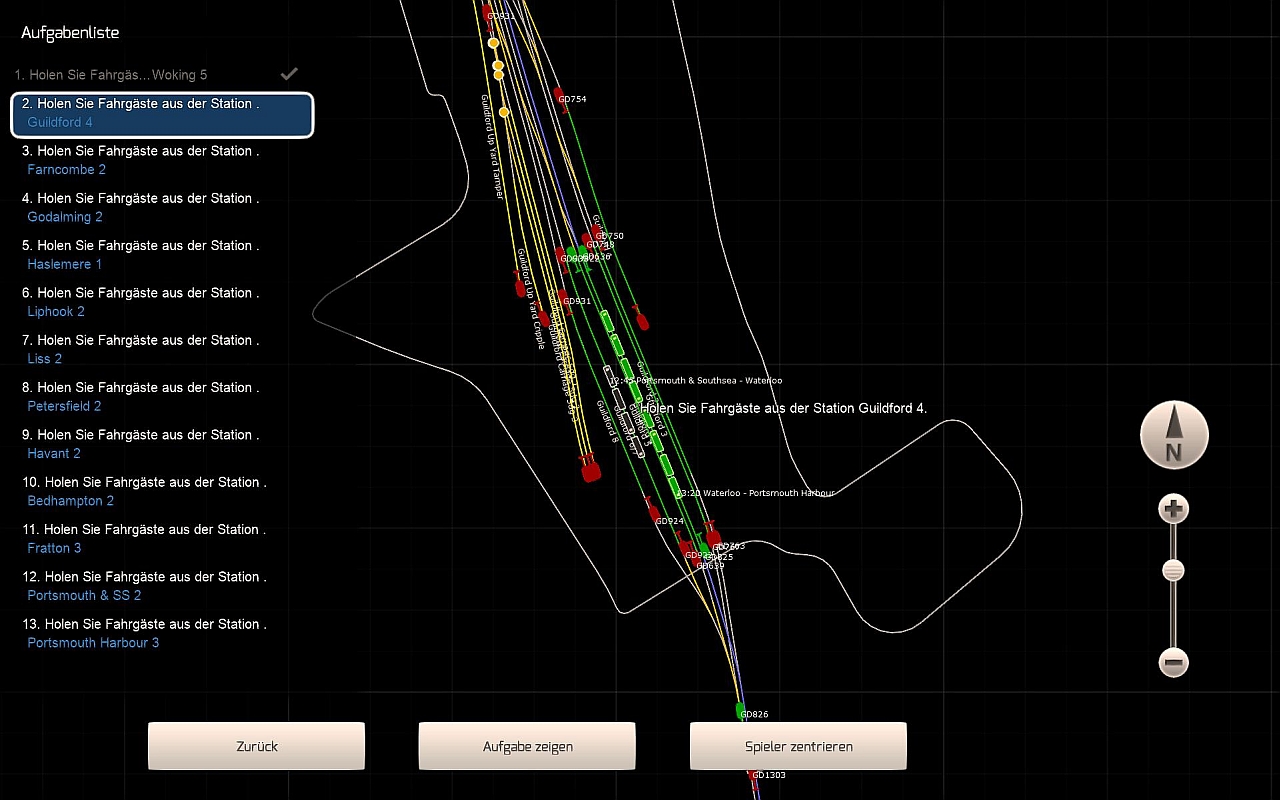Image resolution: width=1280 pixels, height=800 pixels.
Task: Click the GD750 signal label
Action: click(x=609, y=236)
